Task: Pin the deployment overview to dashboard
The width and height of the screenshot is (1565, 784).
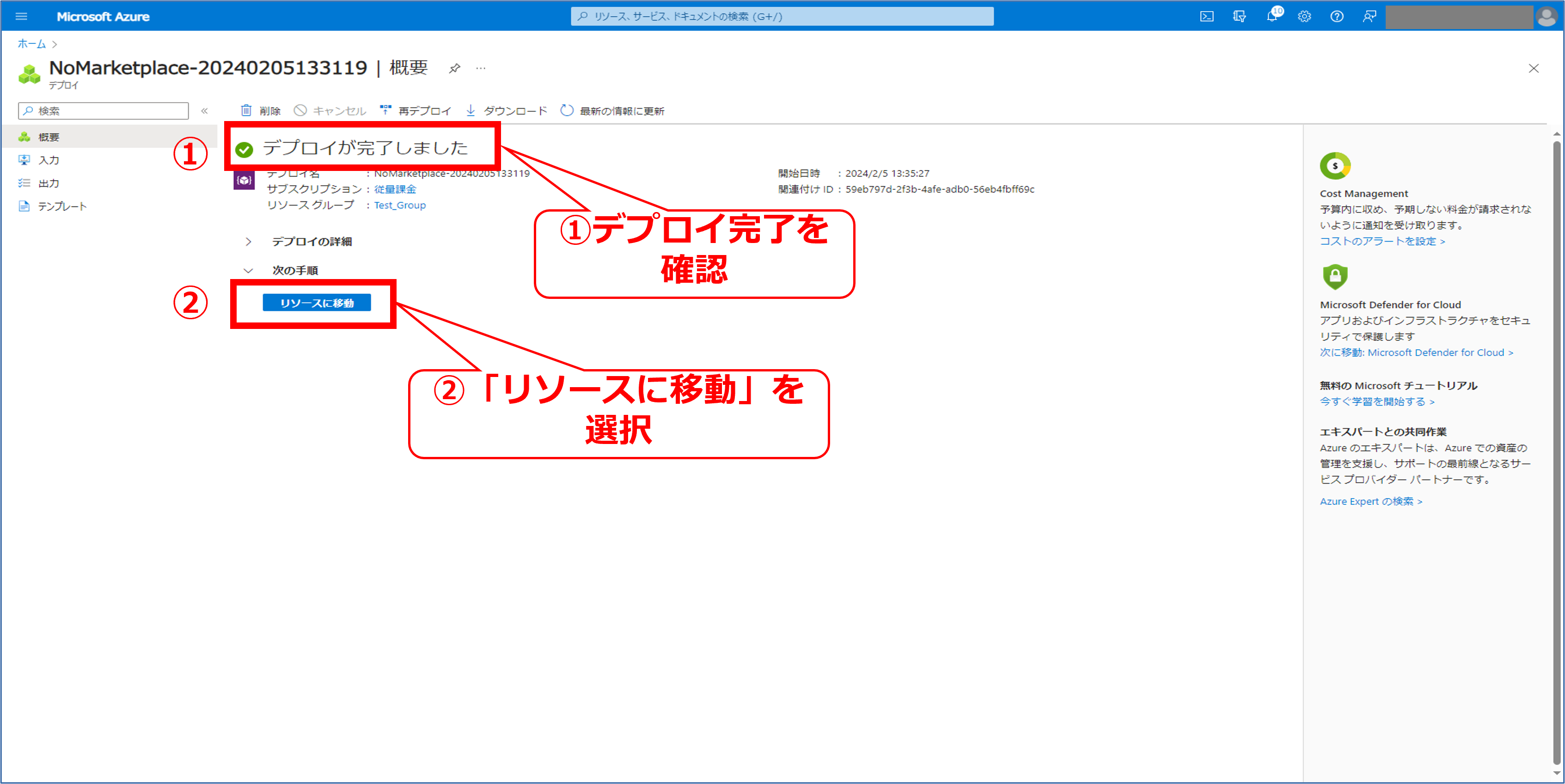Action: pos(454,68)
